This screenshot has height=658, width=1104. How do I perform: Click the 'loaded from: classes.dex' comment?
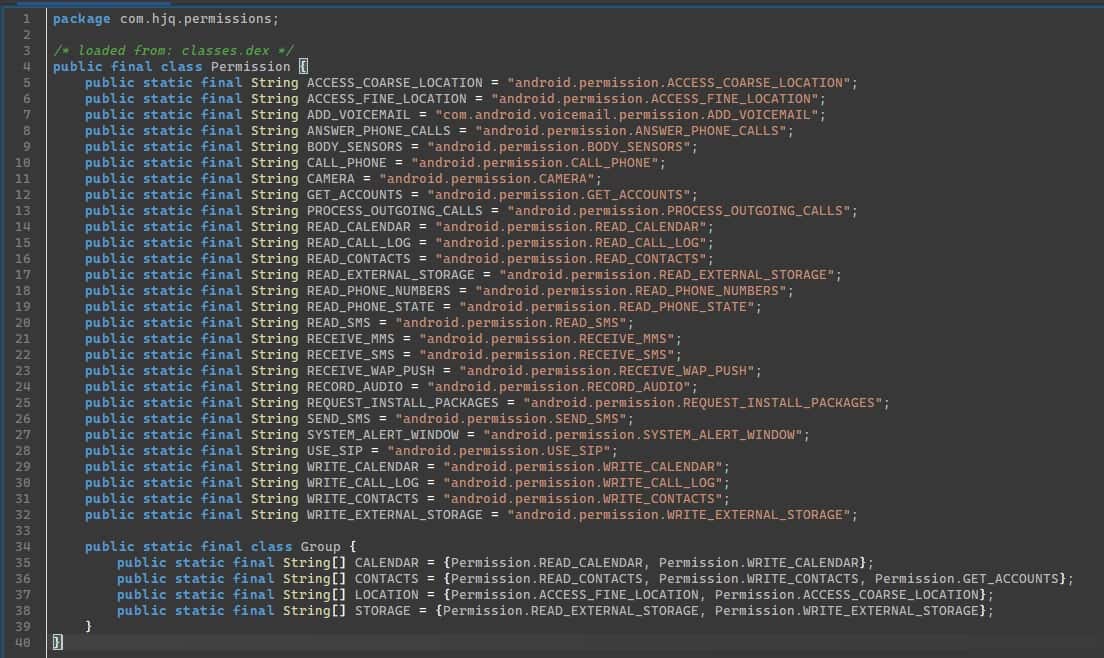(173, 51)
